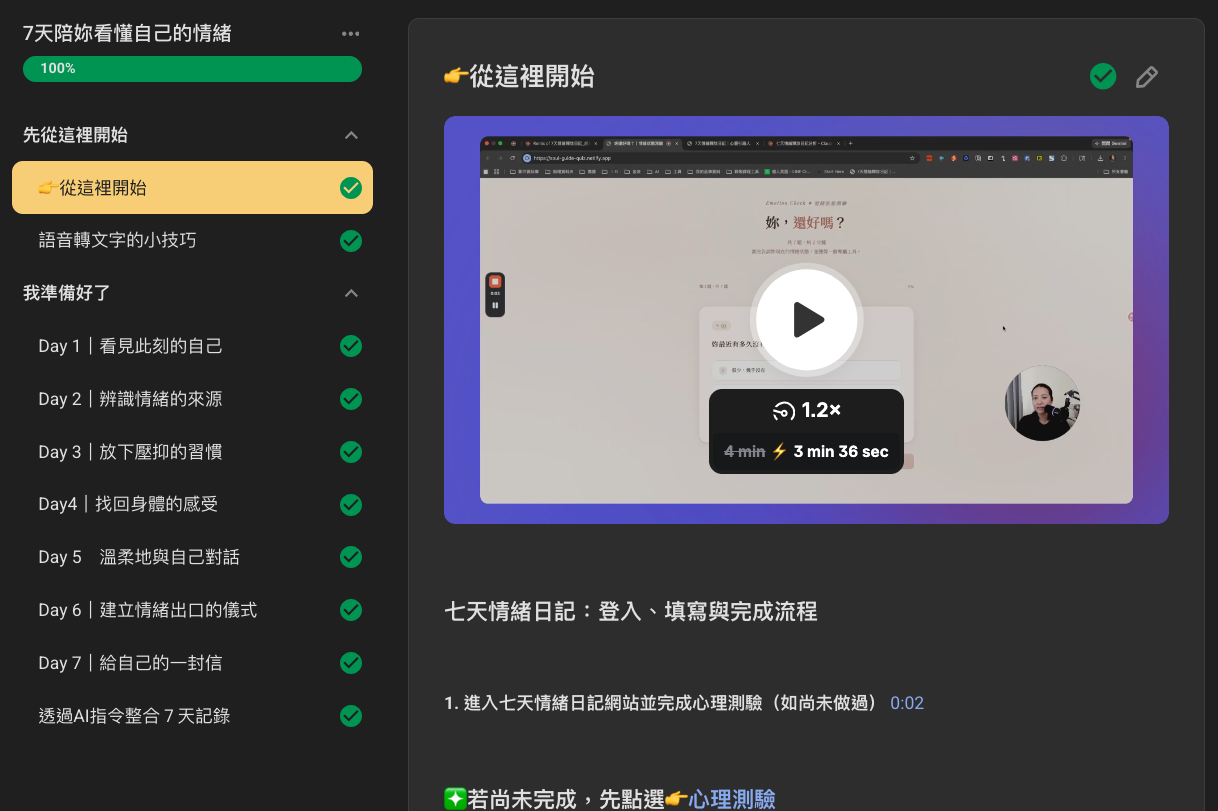Collapse the 先從這裡開始 section
Viewport: 1218px width, 811px height.
coord(351,135)
